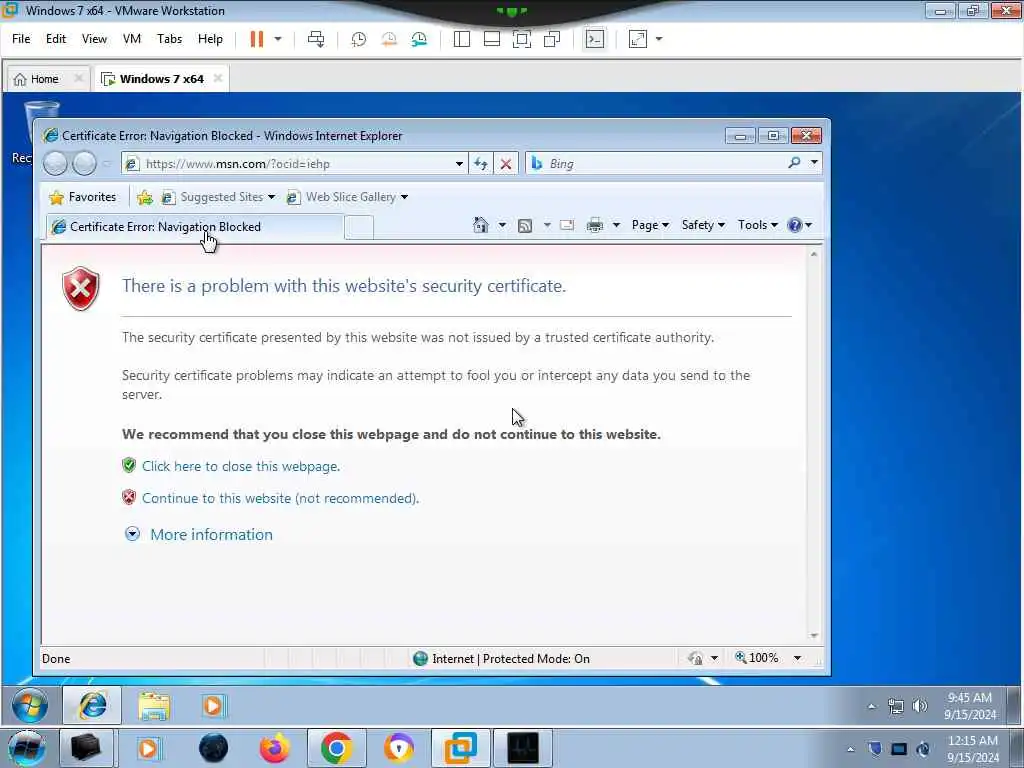The height and width of the screenshot is (768, 1024).
Task: Toggle the VMware library sidebar
Action: click(x=462, y=39)
